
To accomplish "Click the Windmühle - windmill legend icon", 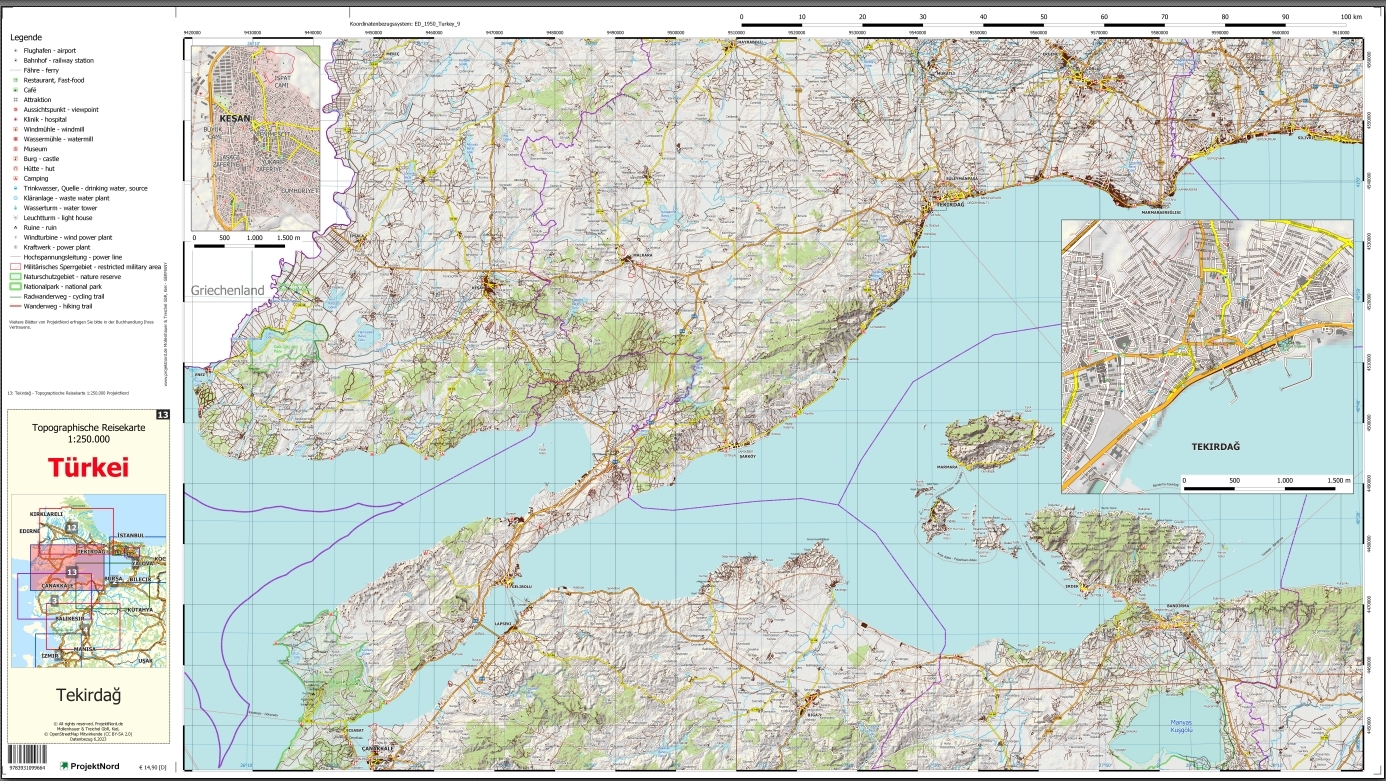I will 15,129.
